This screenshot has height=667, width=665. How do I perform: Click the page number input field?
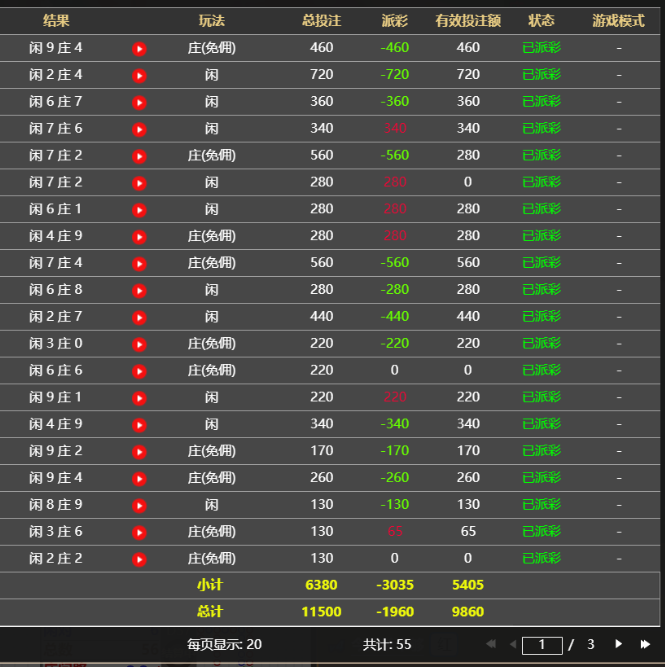(x=542, y=645)
